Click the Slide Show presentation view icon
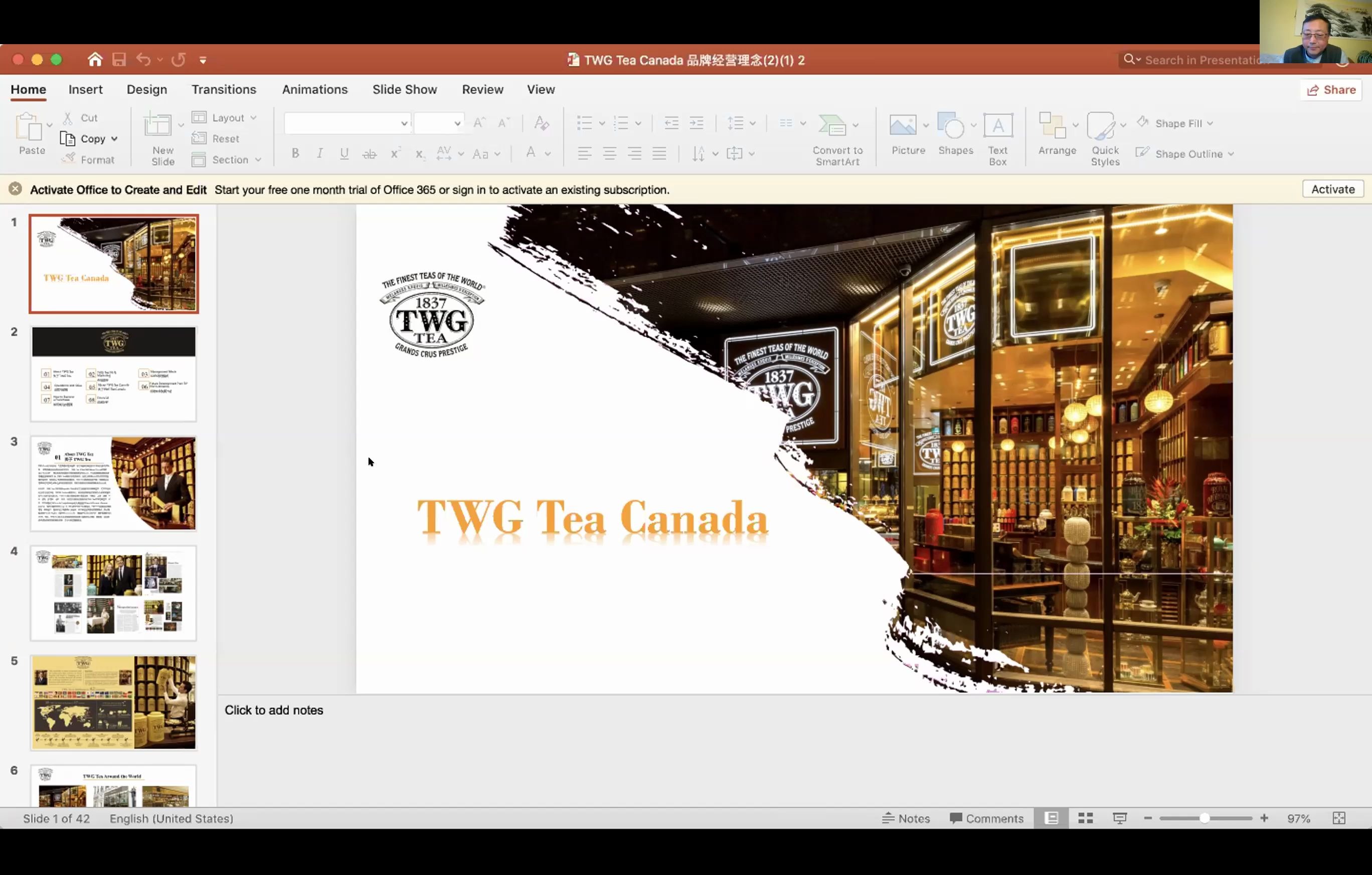This screenshot has width=1372, height=875. [1120, 818]
